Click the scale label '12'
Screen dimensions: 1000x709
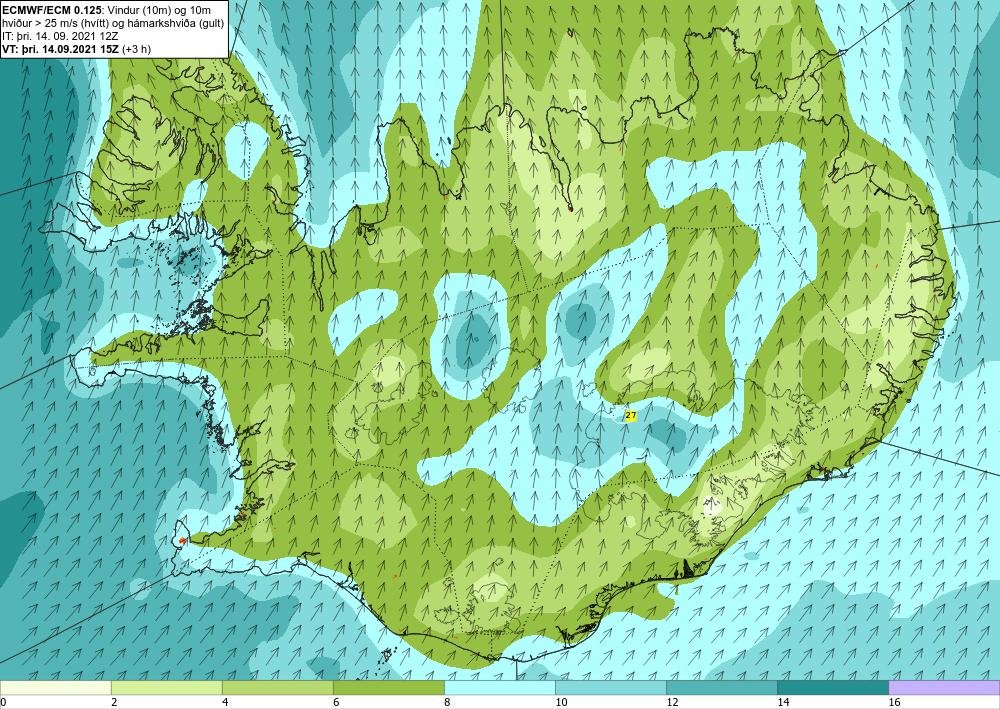coord(672,702)
